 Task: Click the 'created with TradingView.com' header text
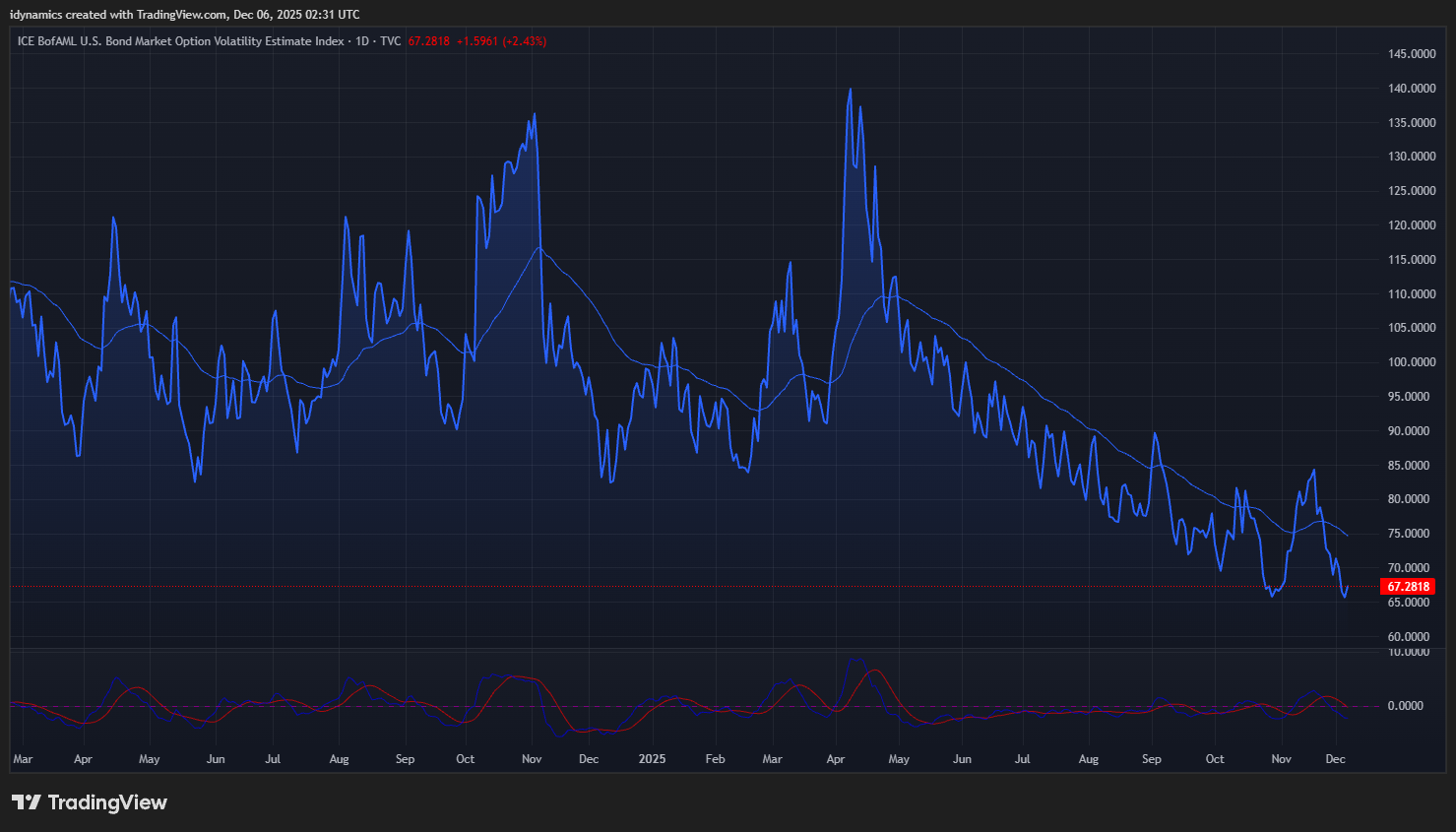click(x=145, y=15)
